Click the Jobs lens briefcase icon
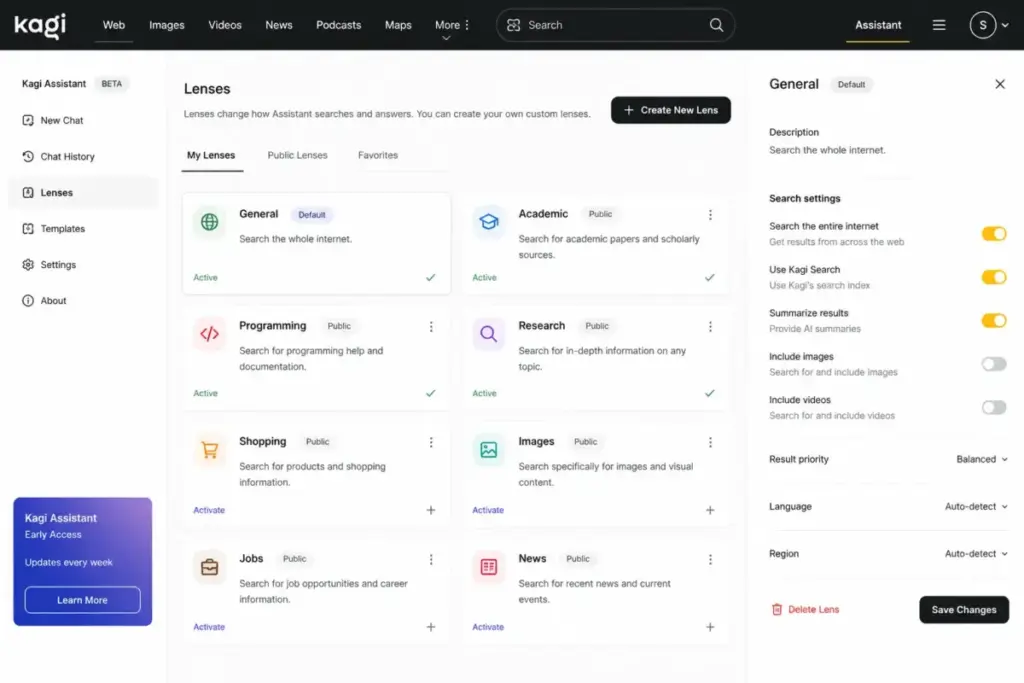 [210, 567]
